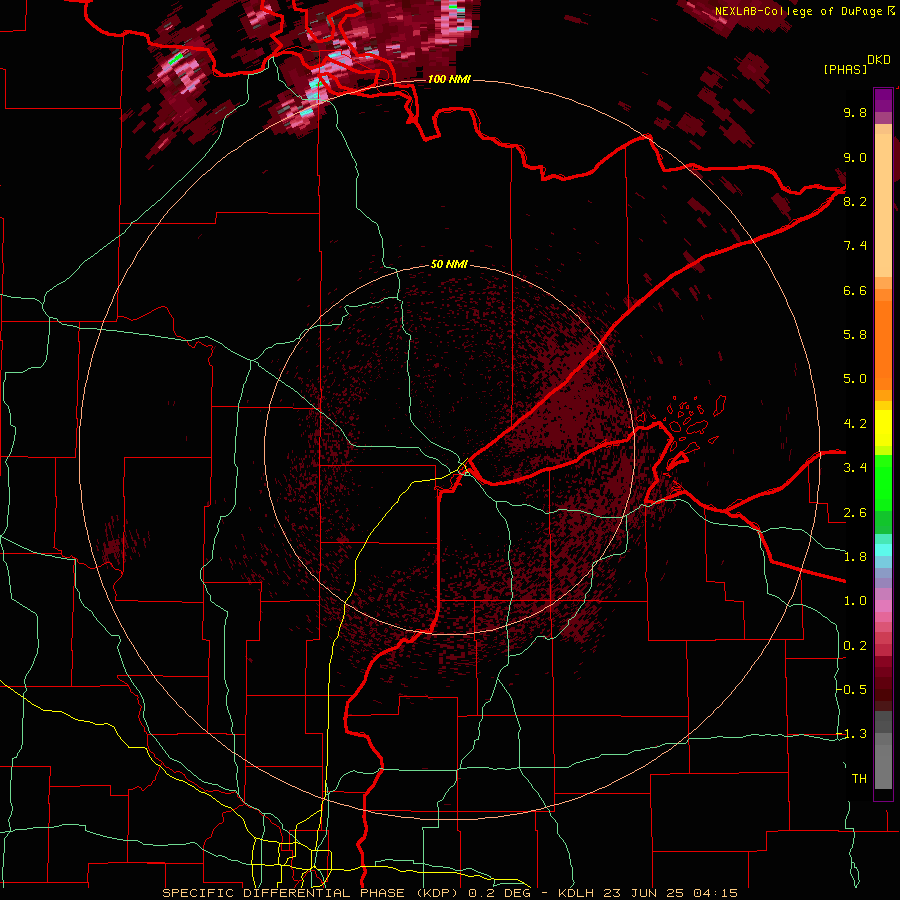Image resolution: width=900 pixels, height=900 pixels.
Task: Click the 8.2 value on the color scale
Action: [855, 201]
